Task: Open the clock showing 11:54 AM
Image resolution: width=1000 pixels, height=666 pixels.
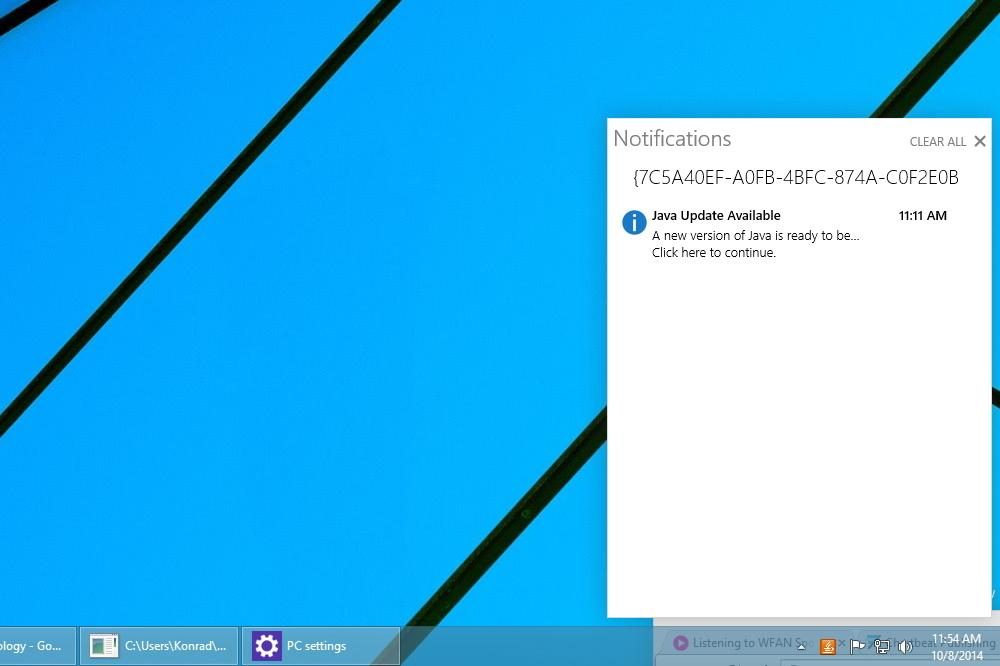Action: tap(957, 646)
